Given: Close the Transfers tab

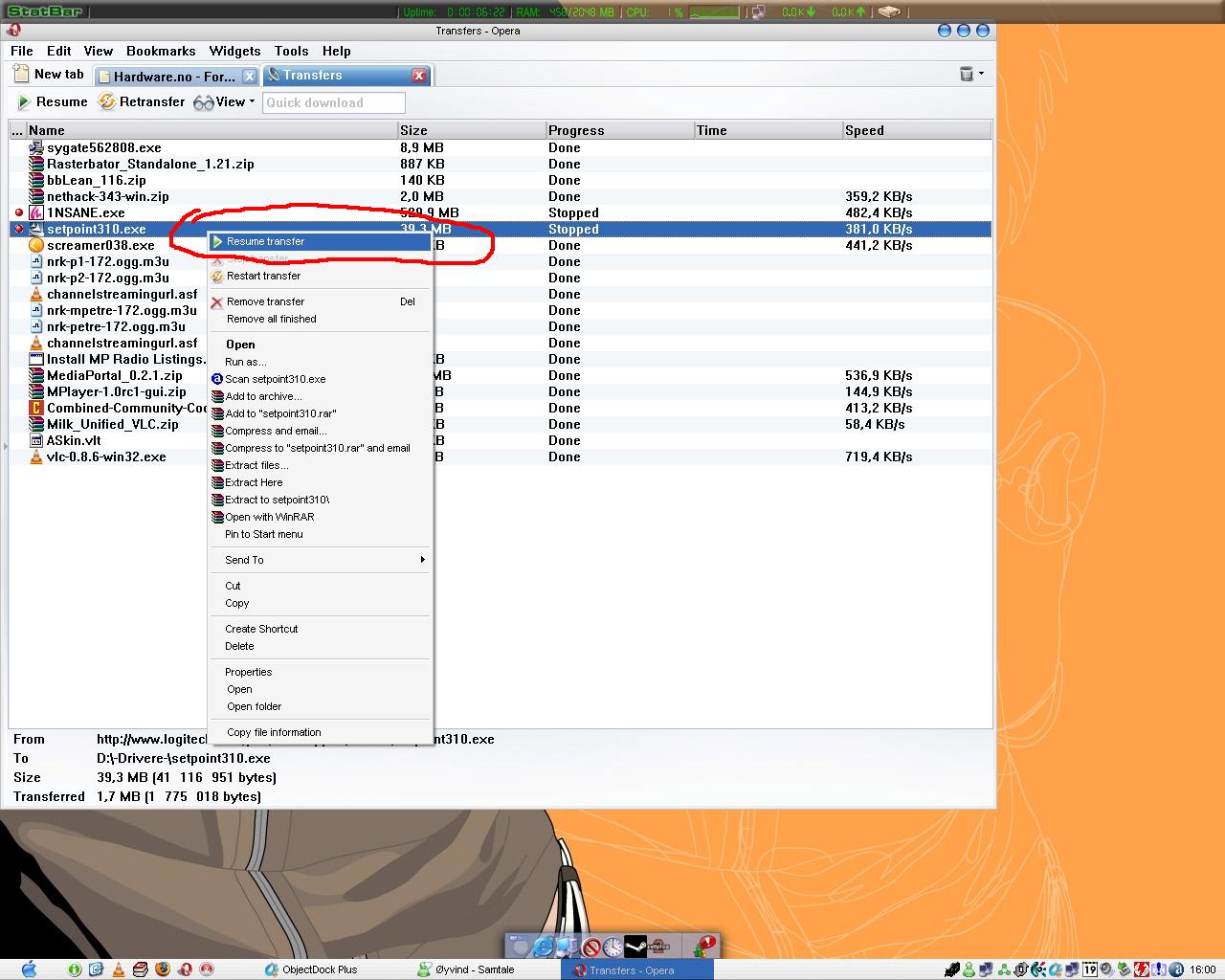Looking at the screenshot, I should 419,76.
